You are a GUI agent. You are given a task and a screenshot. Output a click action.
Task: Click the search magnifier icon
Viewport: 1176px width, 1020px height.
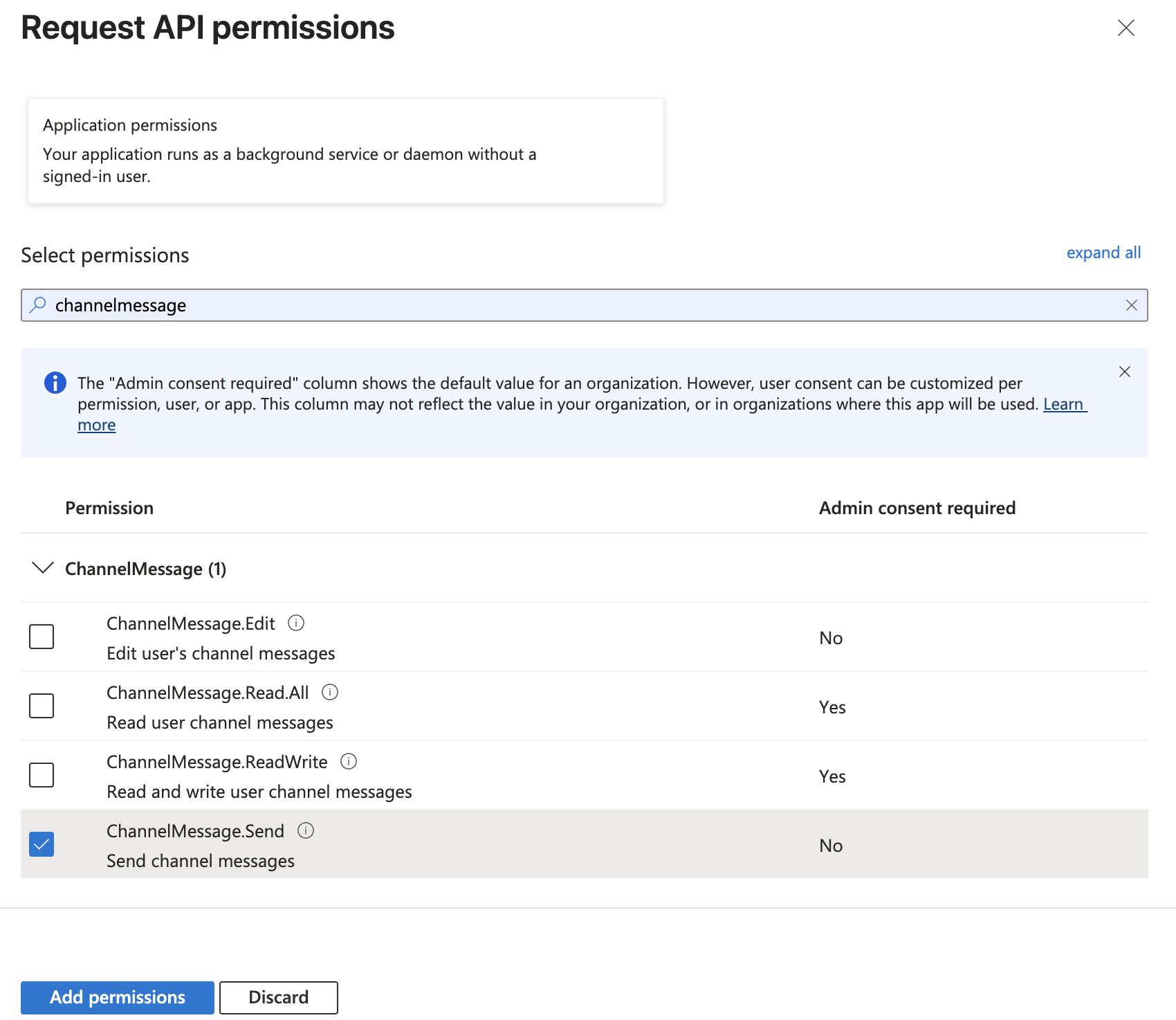click(38, 304)
